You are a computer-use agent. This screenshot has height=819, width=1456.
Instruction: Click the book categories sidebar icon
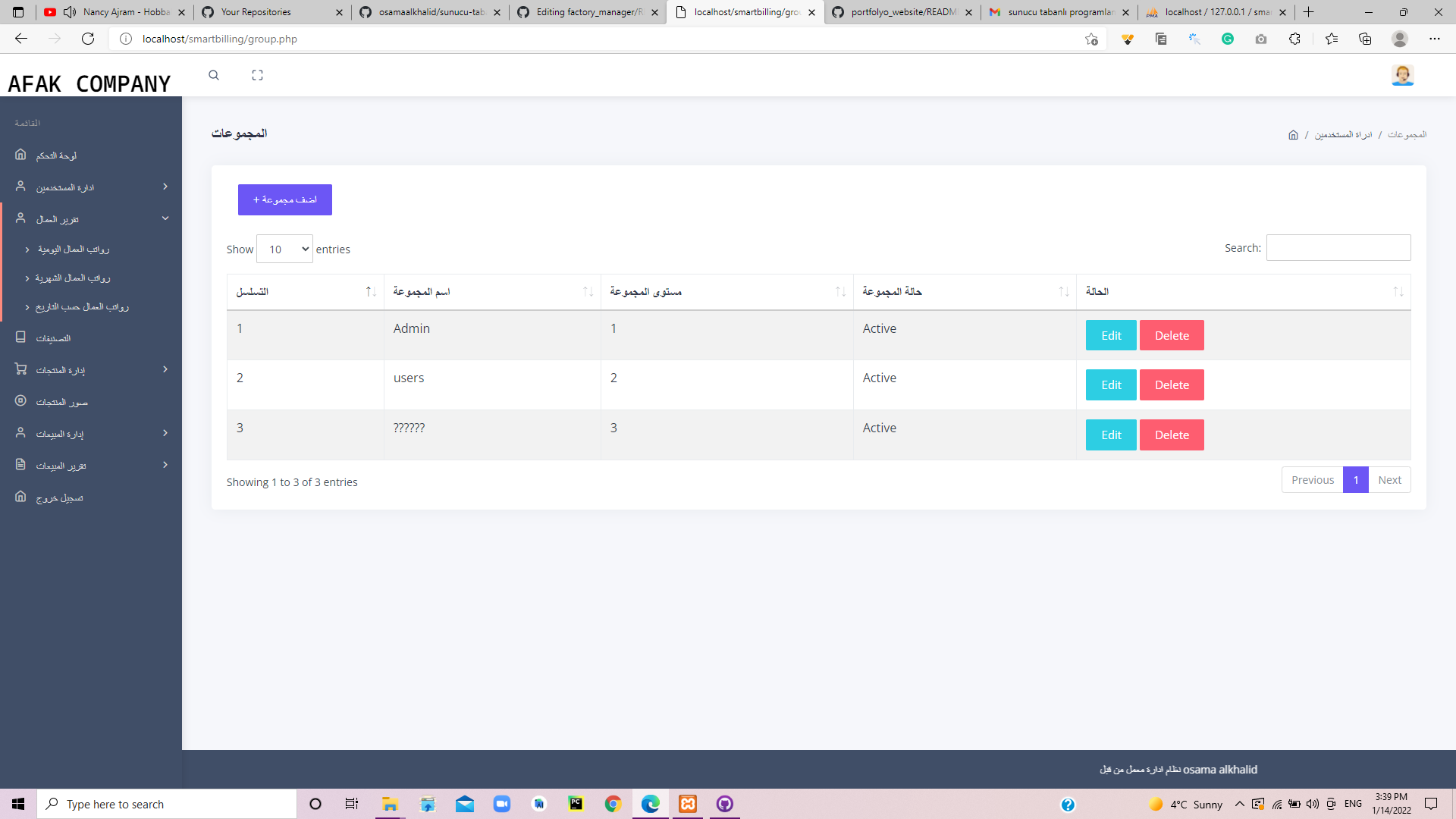pos(20,337)
